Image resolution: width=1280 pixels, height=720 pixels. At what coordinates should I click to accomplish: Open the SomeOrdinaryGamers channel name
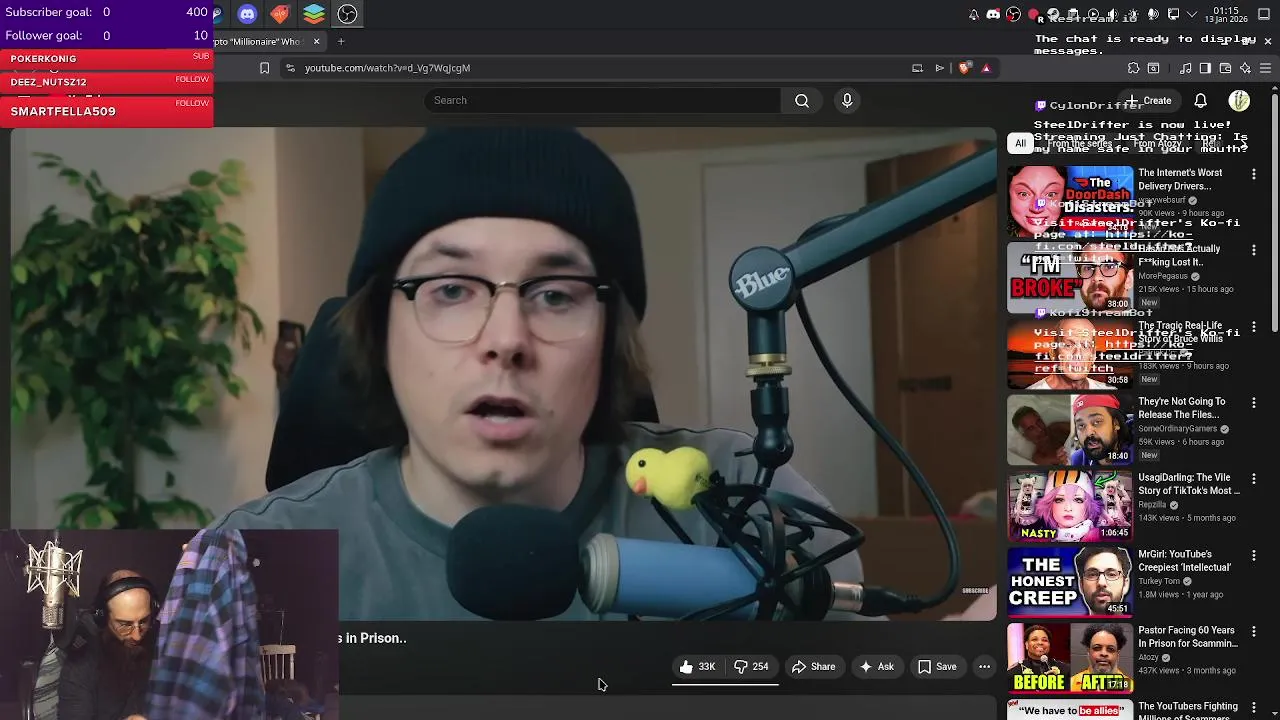point(1177,429)
